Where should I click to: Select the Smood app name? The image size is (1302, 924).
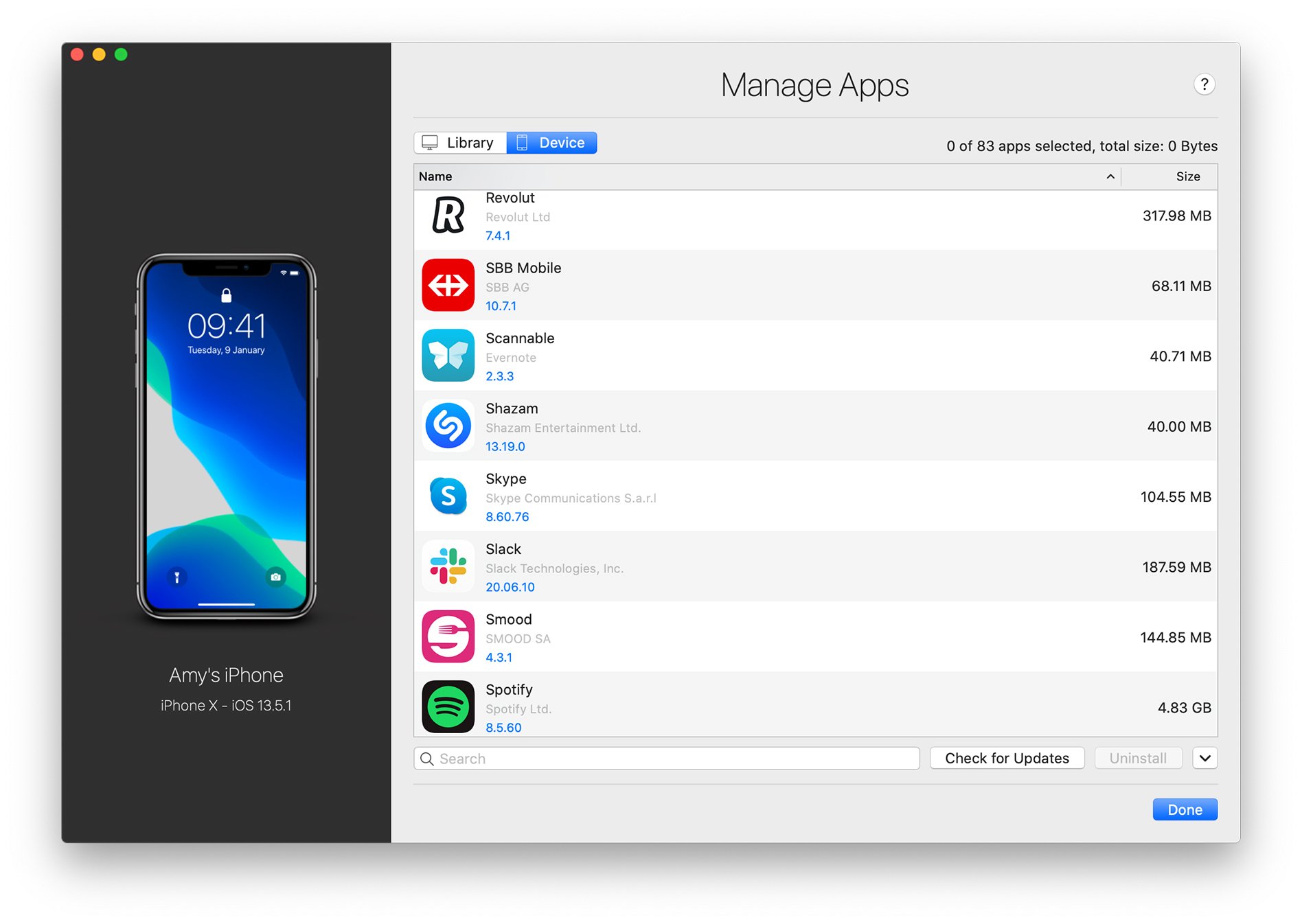[509, 619]
